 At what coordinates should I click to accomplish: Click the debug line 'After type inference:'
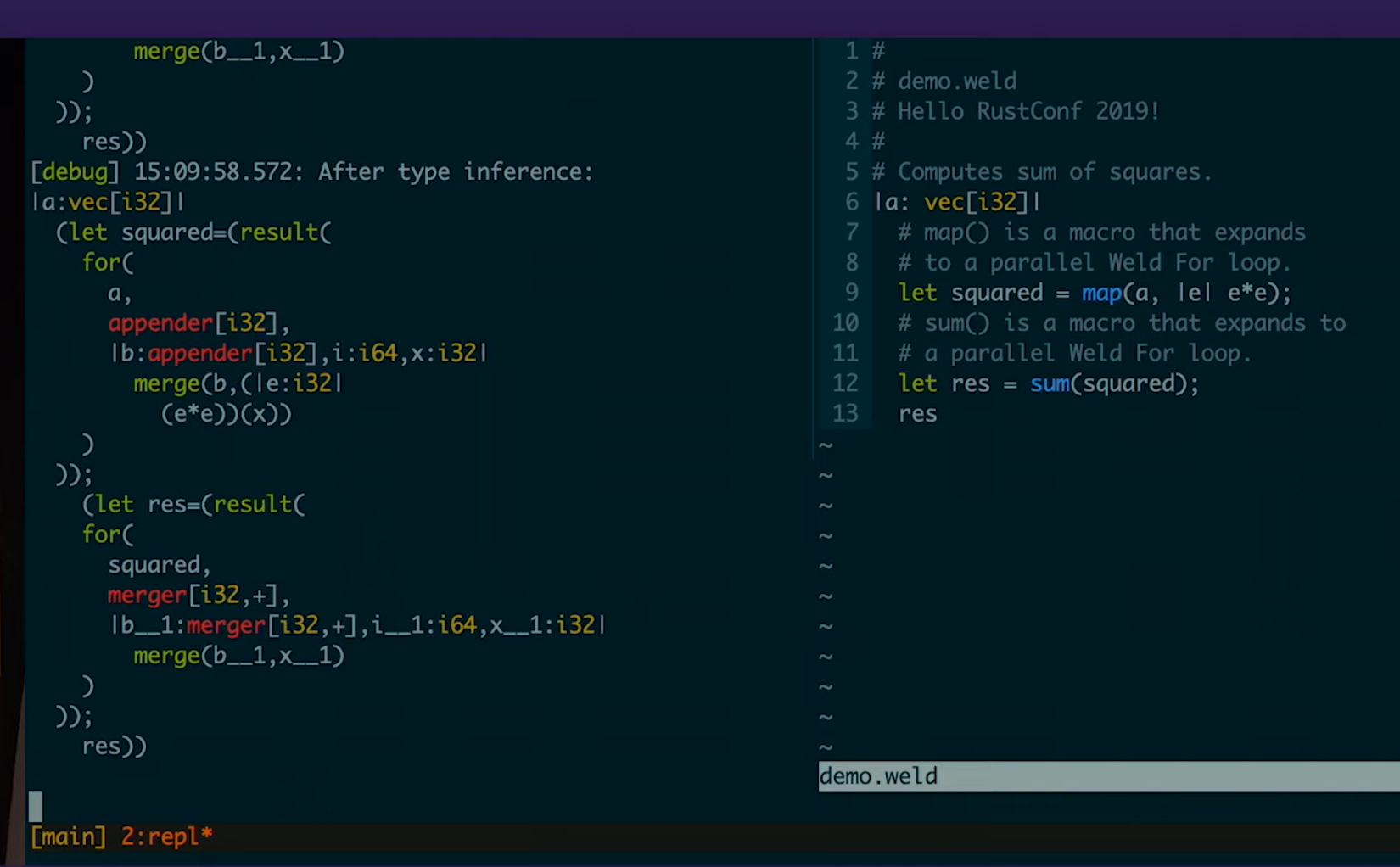(x=456, y=172)
